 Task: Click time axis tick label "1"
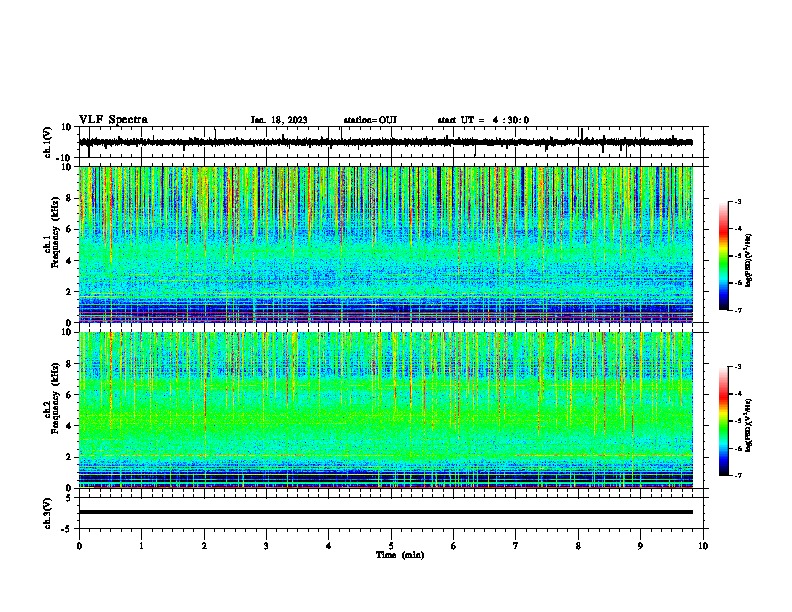142,546
